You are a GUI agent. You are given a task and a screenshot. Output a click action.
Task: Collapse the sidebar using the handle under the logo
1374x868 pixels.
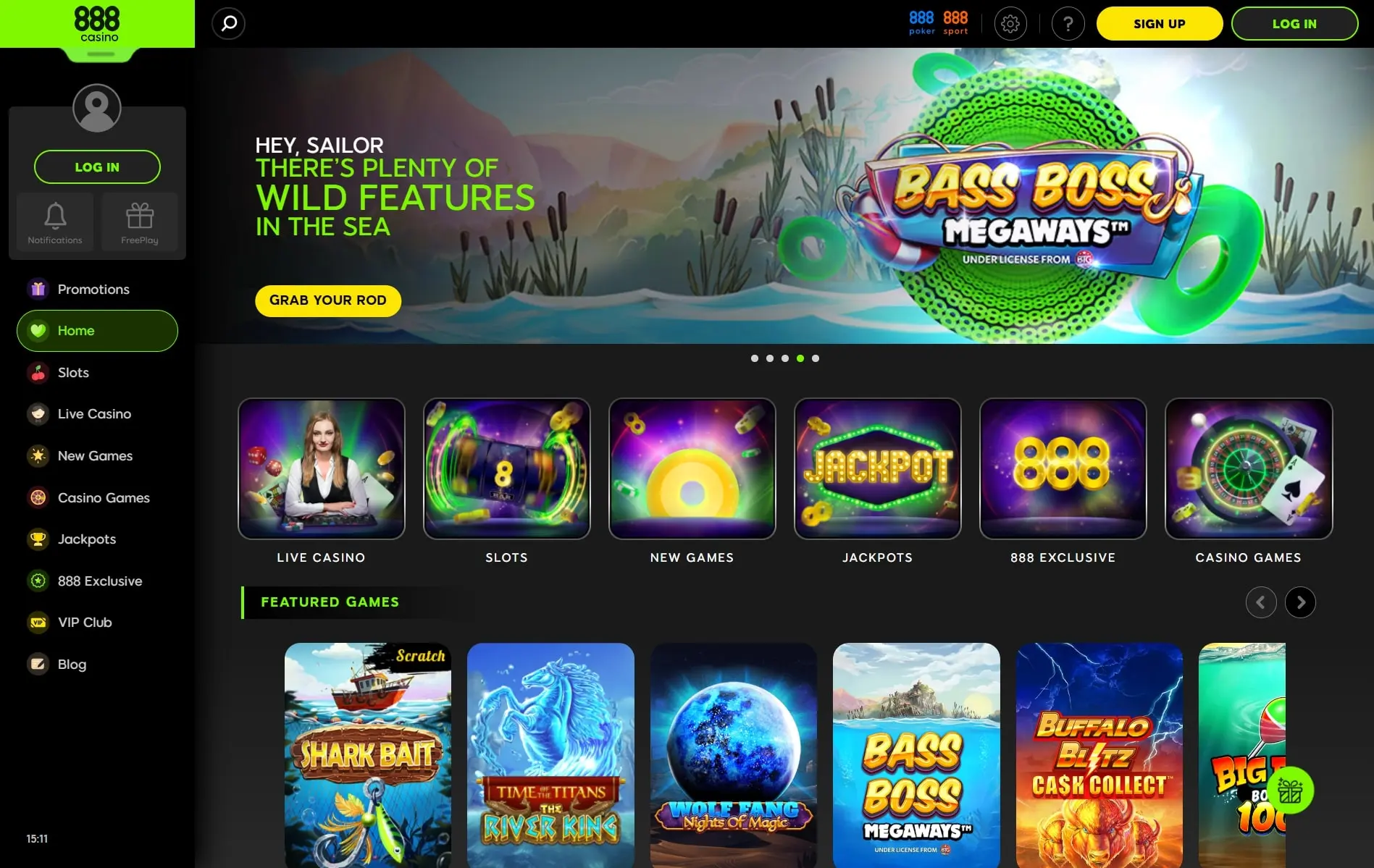101,55
